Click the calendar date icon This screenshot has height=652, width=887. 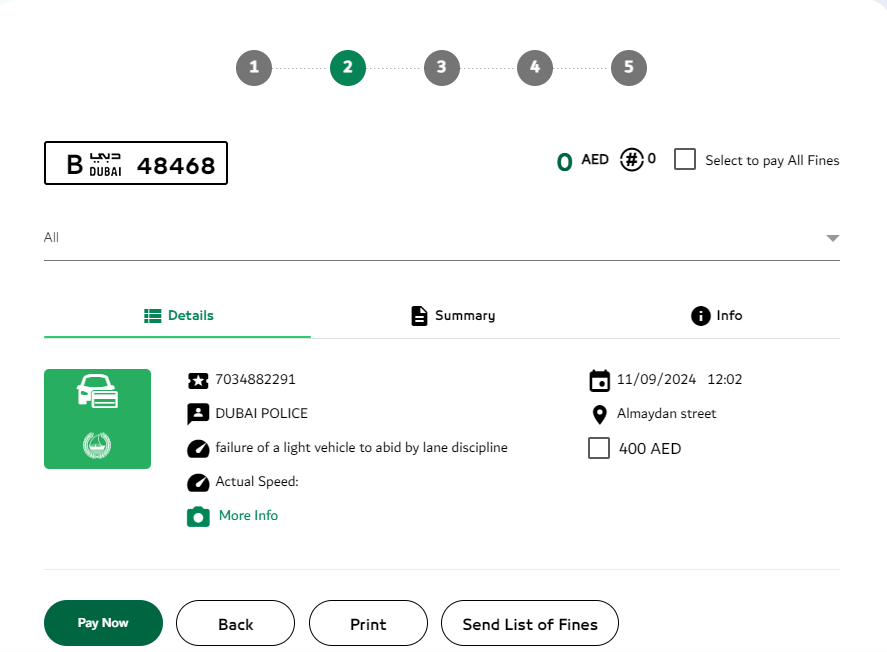click(x=600, y=380)
